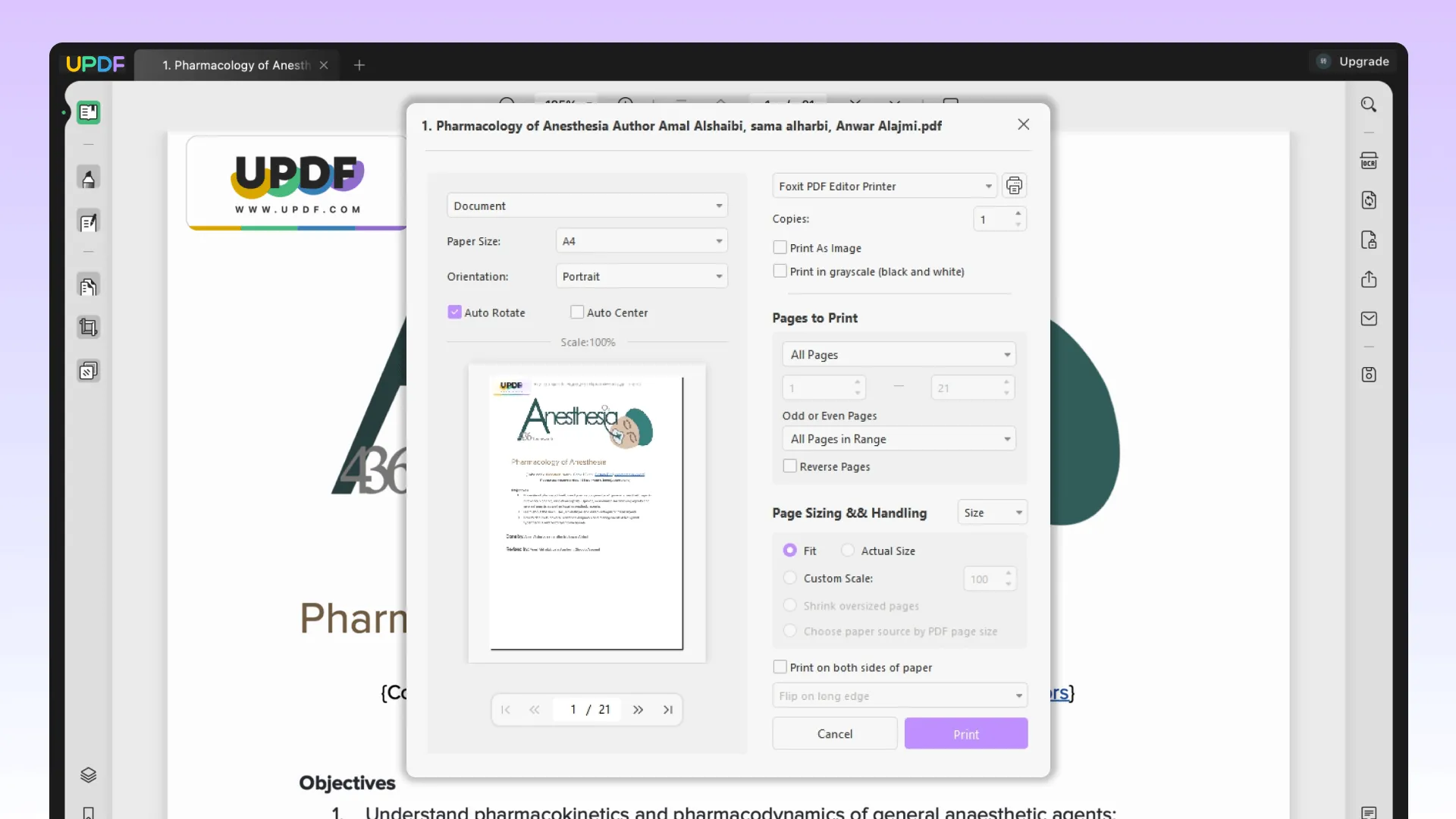The width and height of the screenshot is (1456, 819).
Task: Enable the Print As Image checkbox
Action: point(780,247)
